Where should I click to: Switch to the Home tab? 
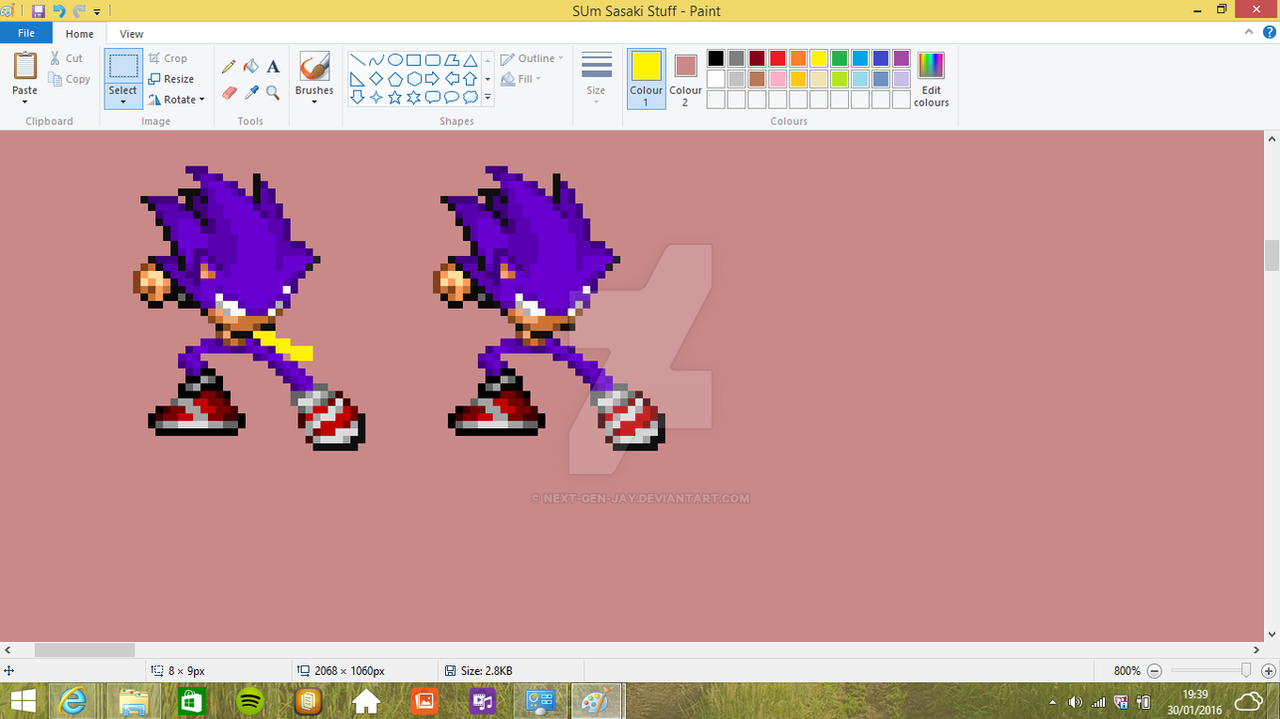(x=80, y=34)
